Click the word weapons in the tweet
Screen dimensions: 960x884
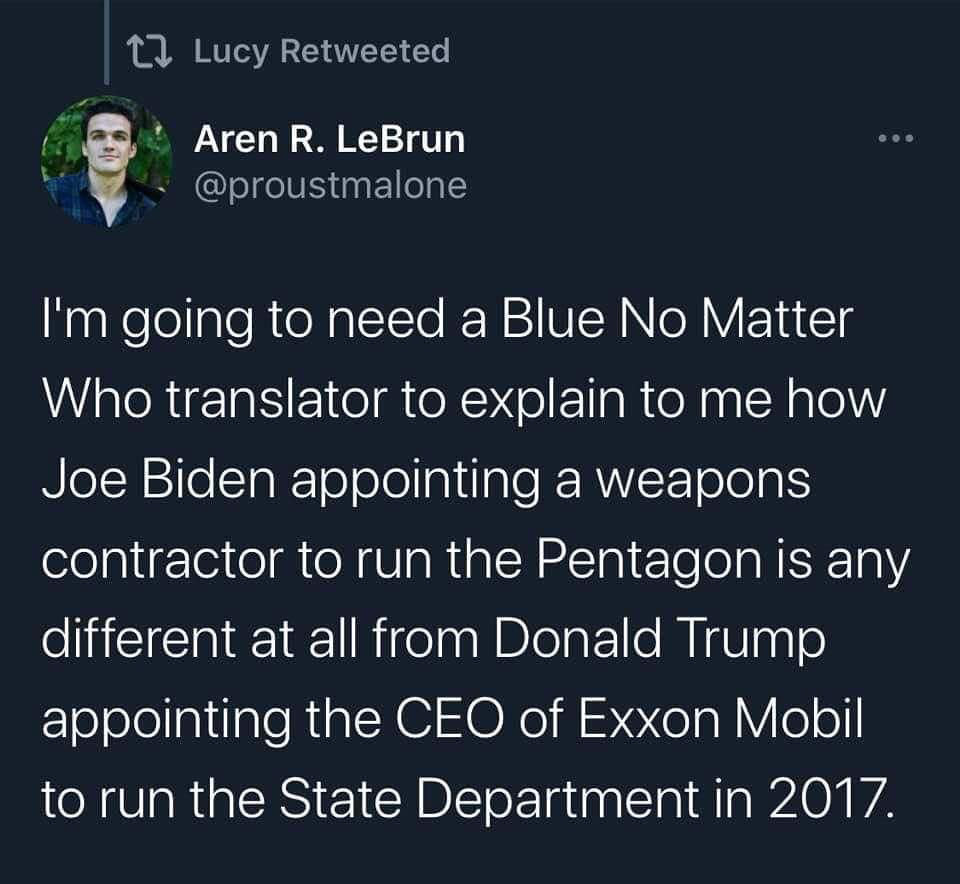703,481
